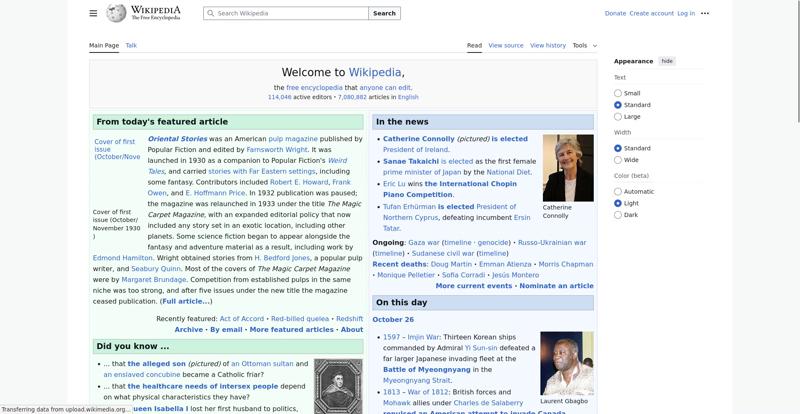Open the View history tab
The image size is (800, 414).
click(547, 45)
